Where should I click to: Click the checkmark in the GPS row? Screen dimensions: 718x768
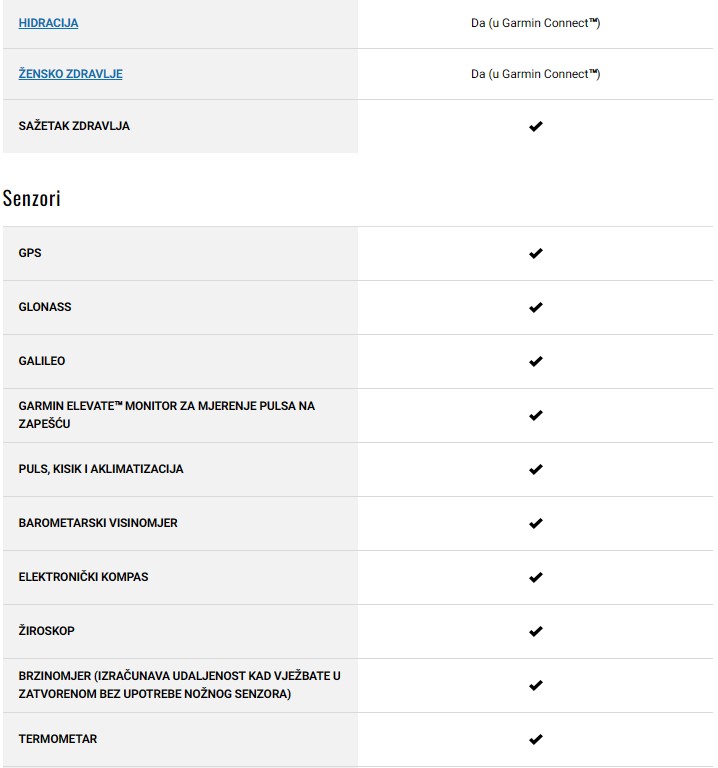[535, 254]
